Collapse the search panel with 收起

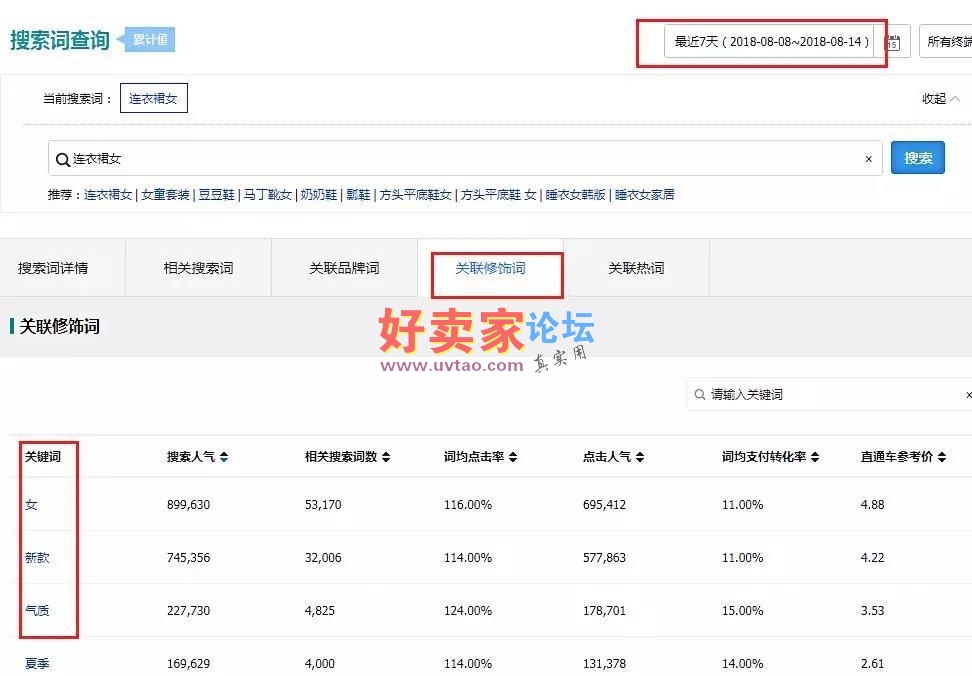point(939,99)
